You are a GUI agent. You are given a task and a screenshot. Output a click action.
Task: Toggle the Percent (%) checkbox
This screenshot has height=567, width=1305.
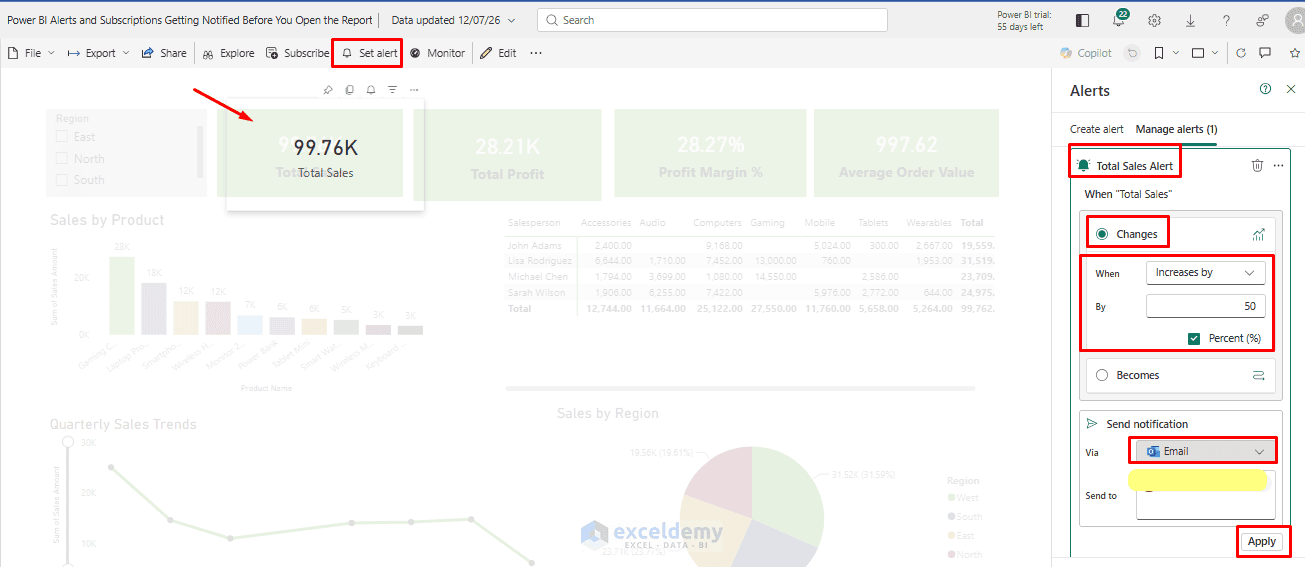click(1194, 338)
